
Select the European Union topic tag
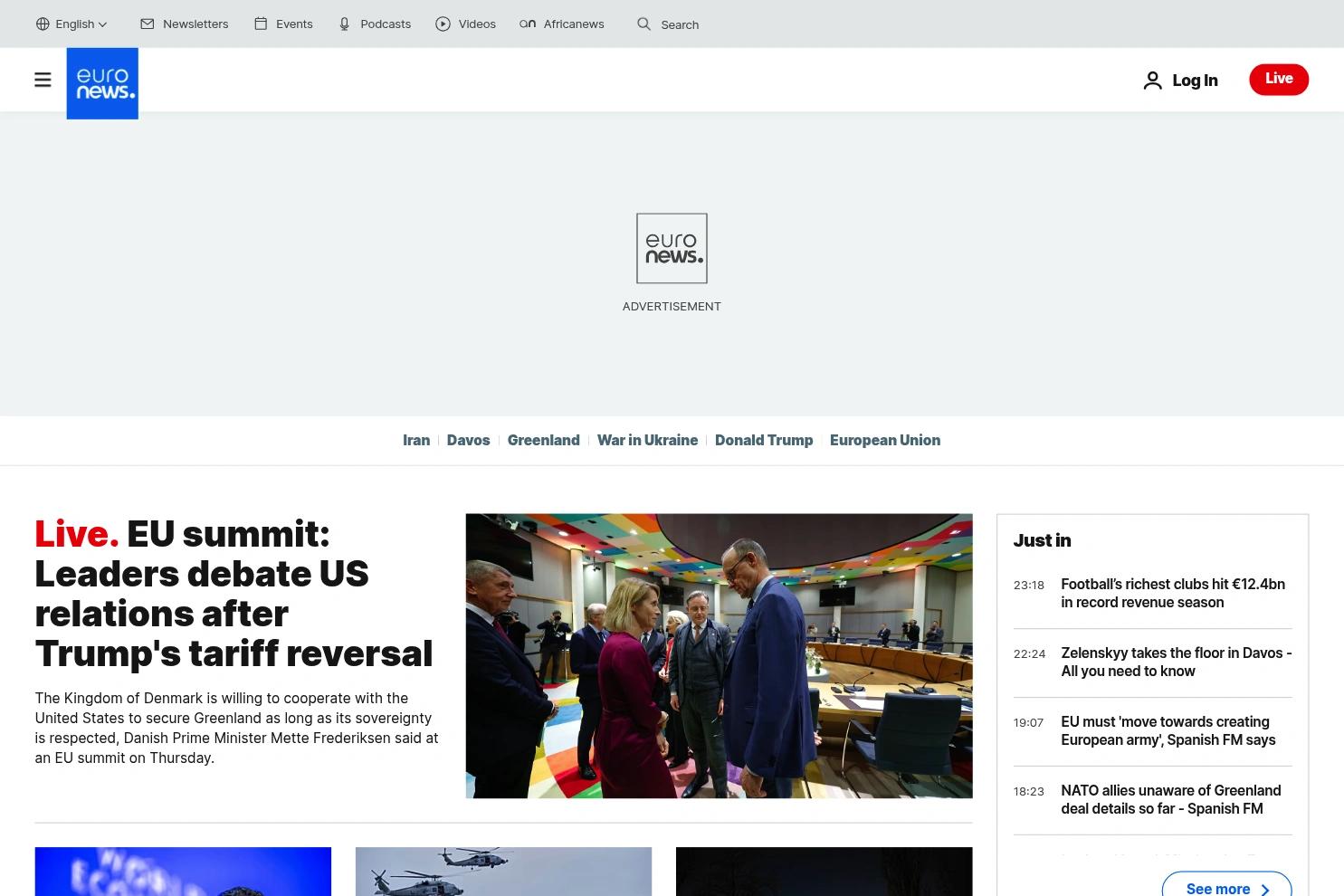885,440
